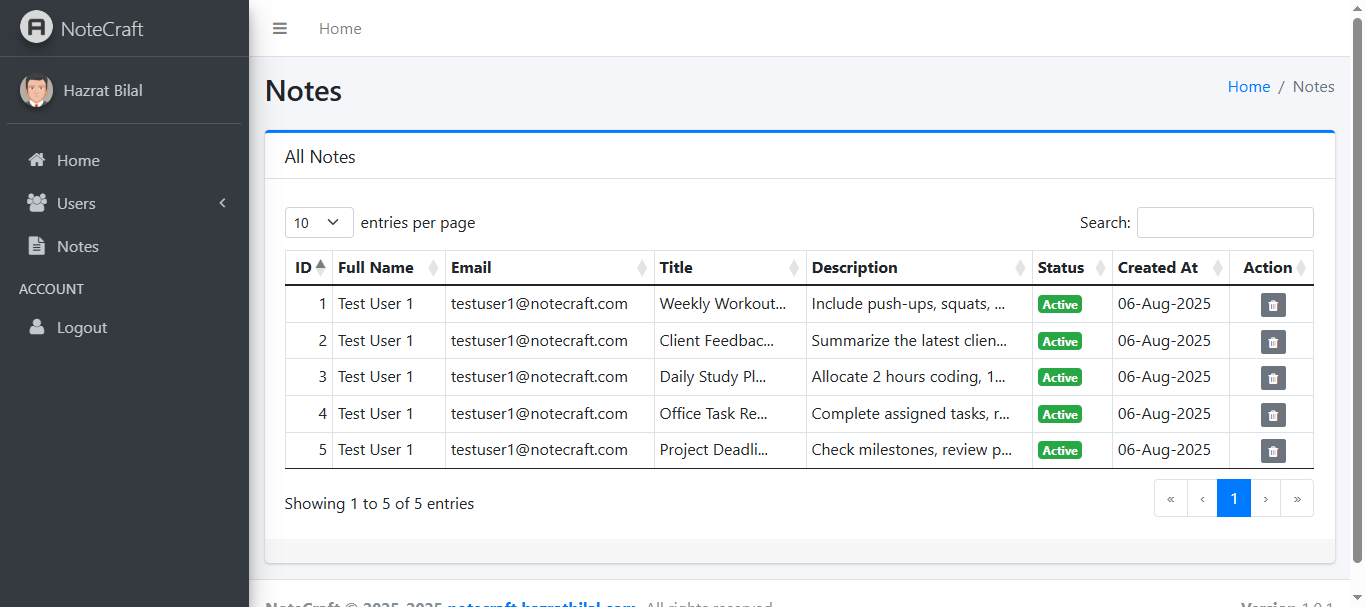Click the Active badge for Project Deadline note

[x=1060, y=451]
